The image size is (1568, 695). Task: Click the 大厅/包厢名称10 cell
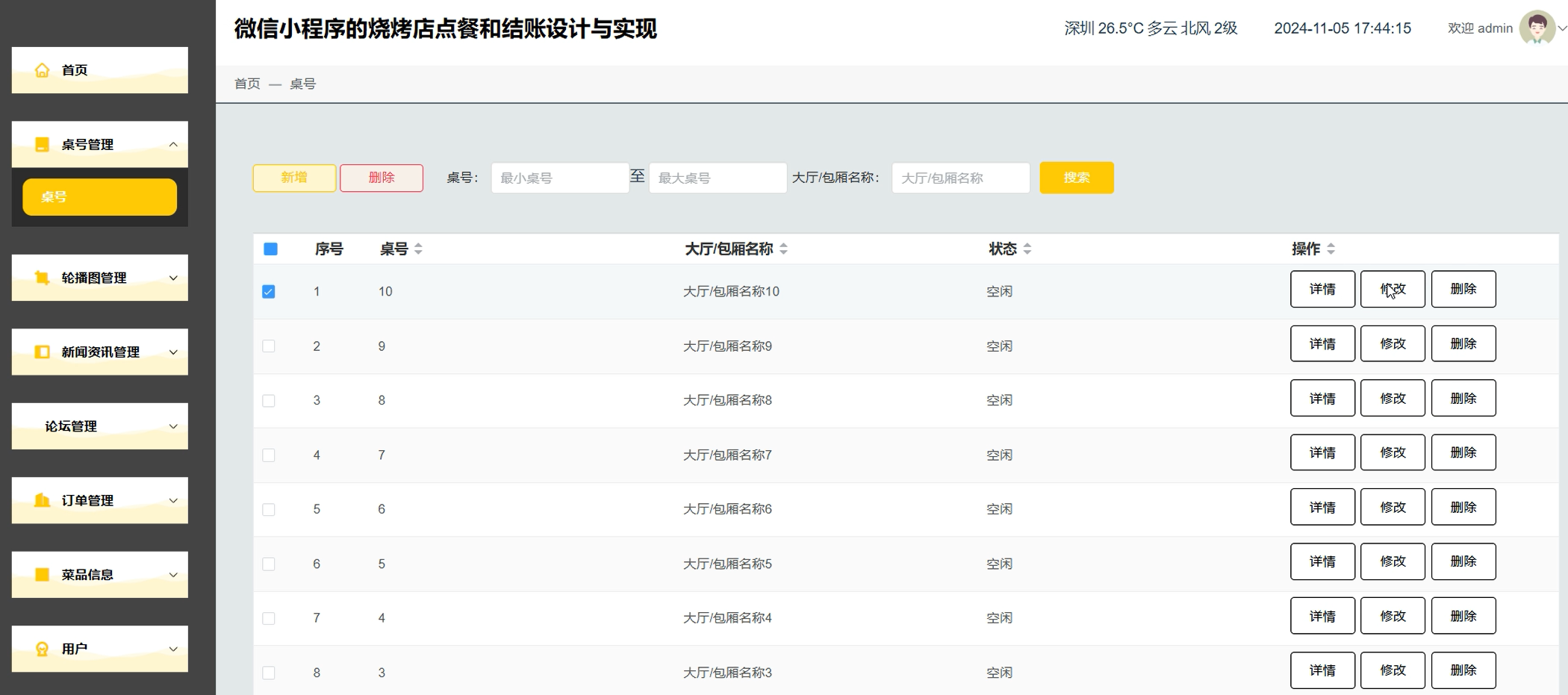[731, 291]
